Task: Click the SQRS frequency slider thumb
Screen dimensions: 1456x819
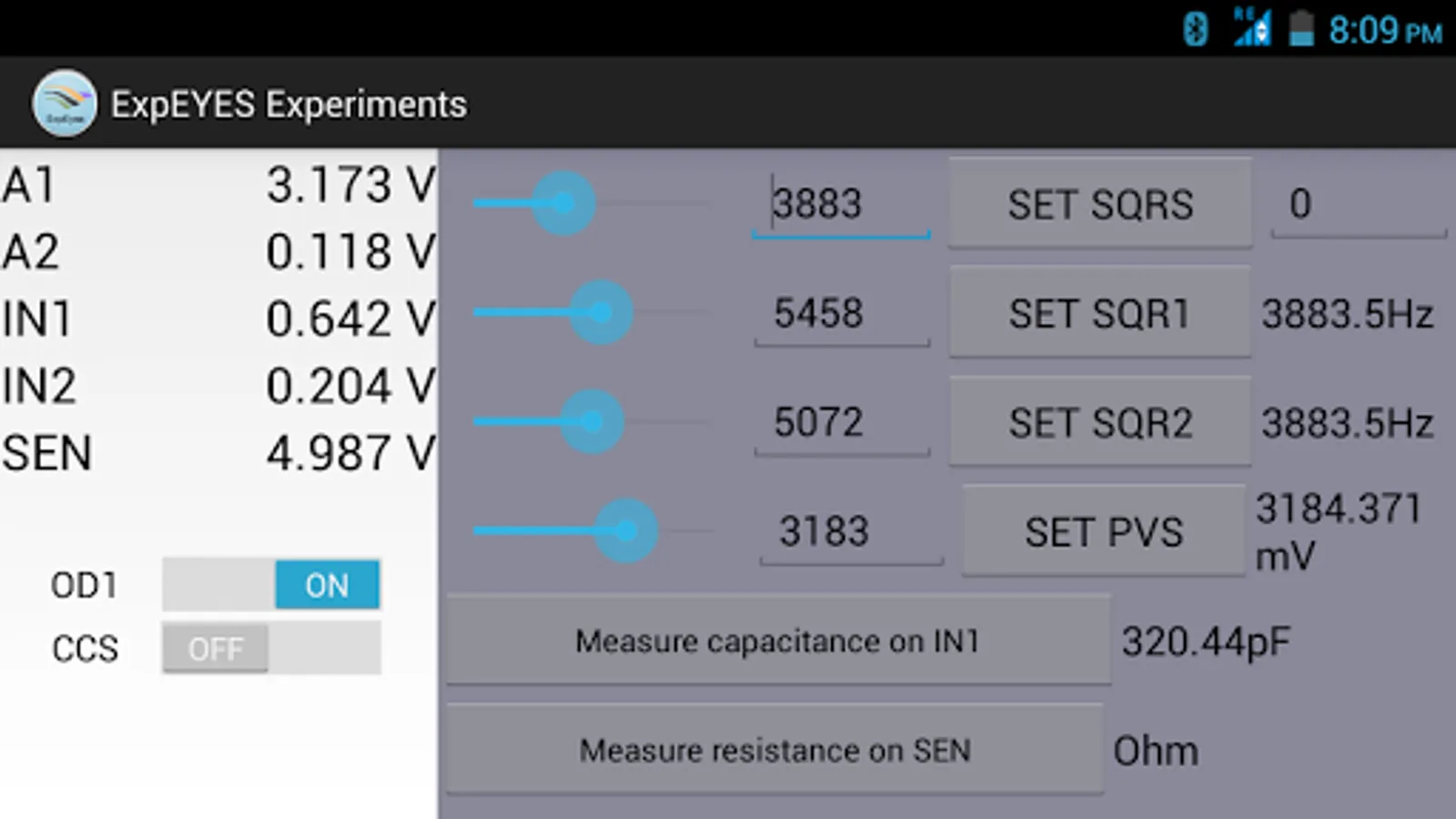Action: click(563, 203)
